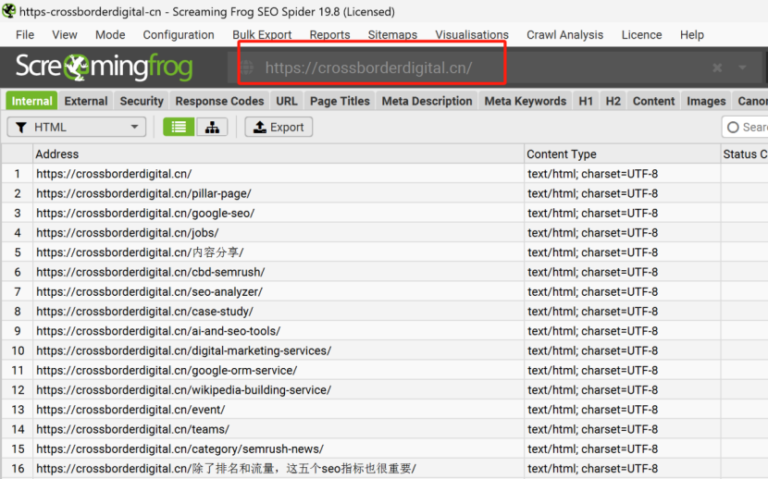The width and height of the screenshot is (768, 479).
Task: Open the HTML filter dropdown
Action: pos(77,127)
